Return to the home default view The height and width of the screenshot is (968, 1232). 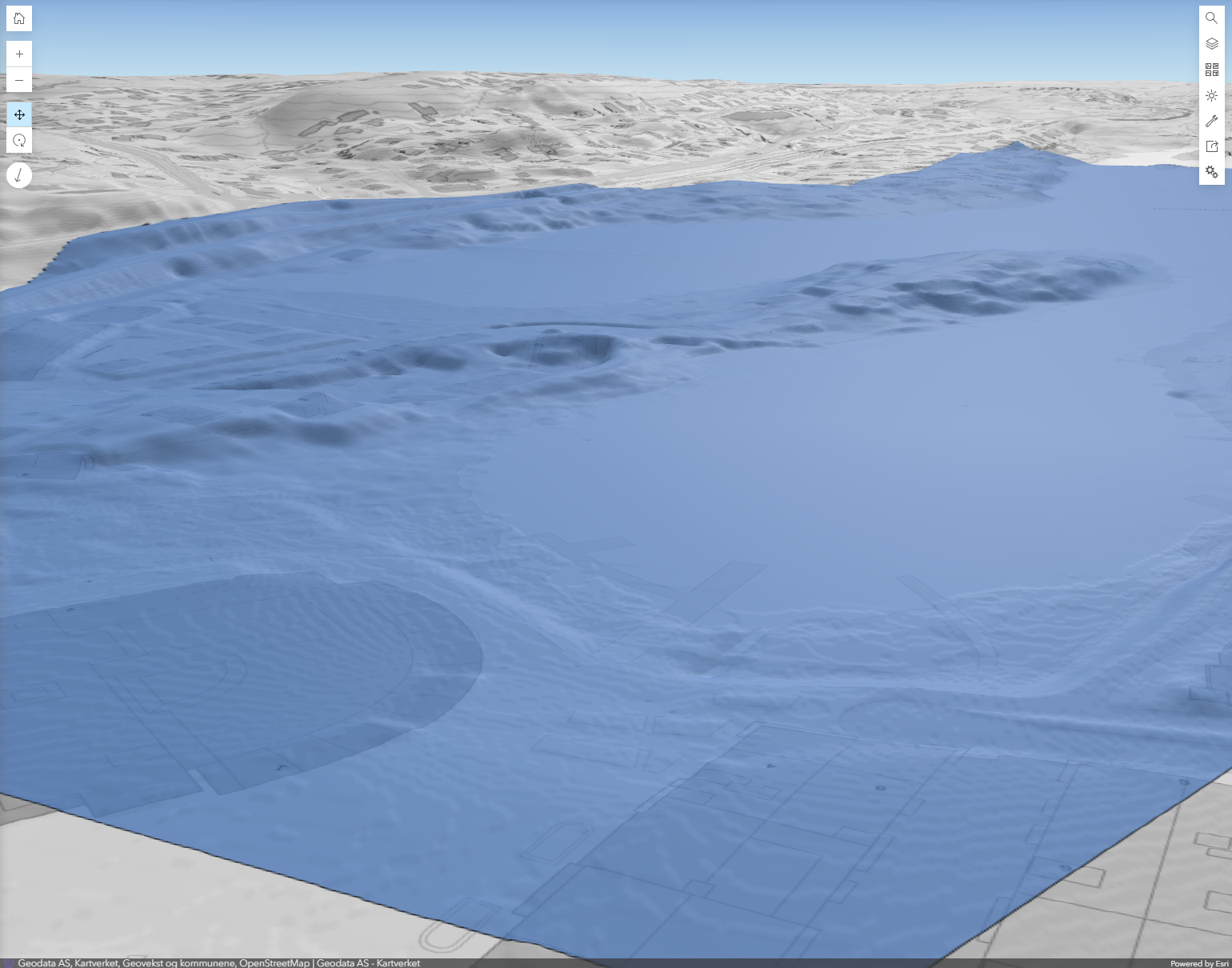coord(19,18)
